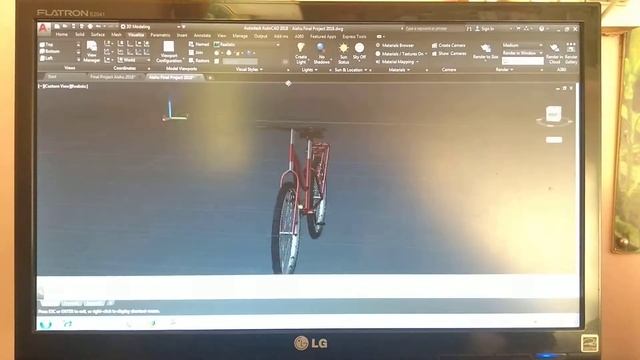Click the Custom View Realistic viewport label
The width and height of the screenshot is (640, 360).
click(x=64, y=86)
